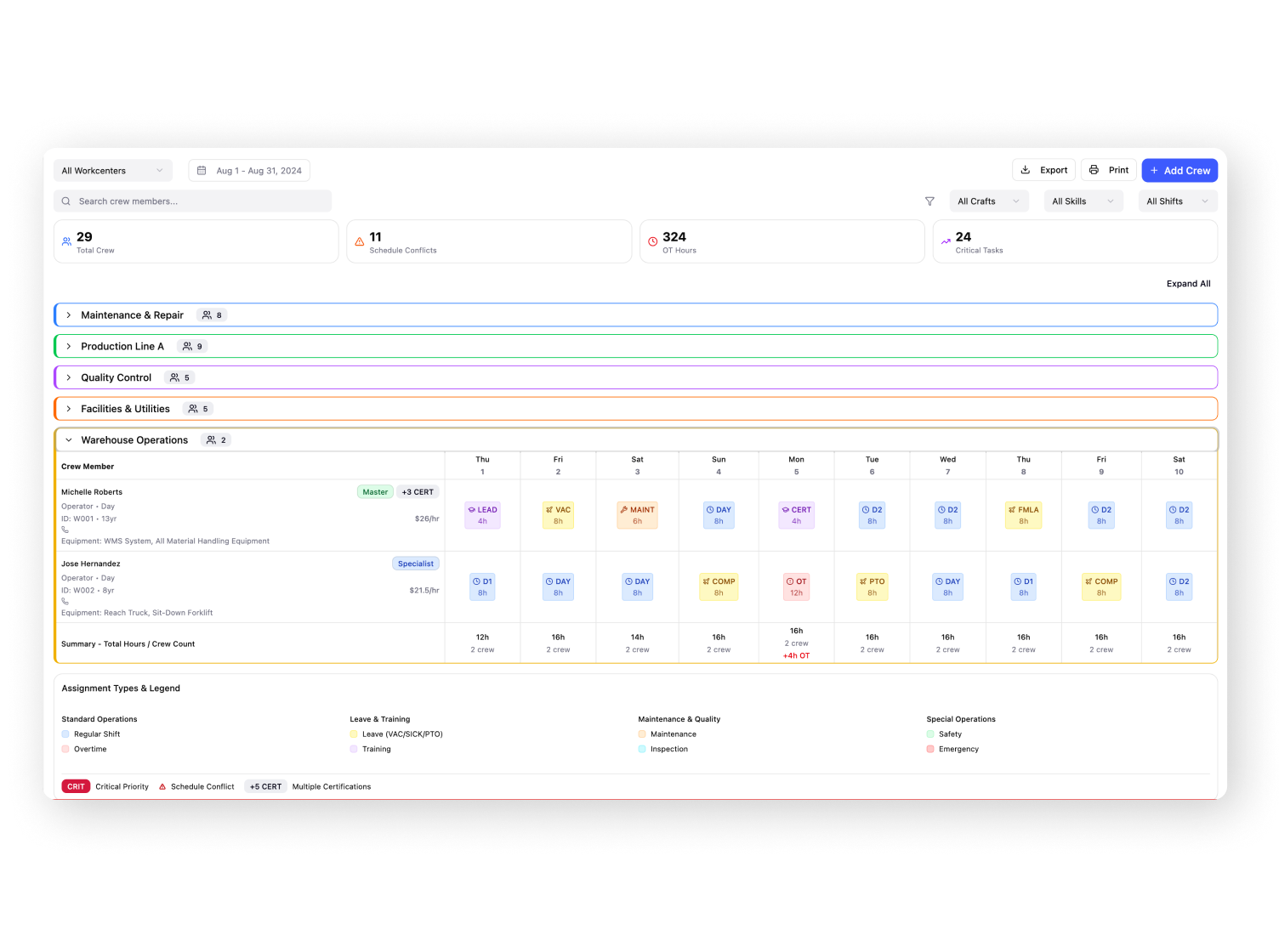Screen dimensions: 1279x952
Task: Open Jose Hernandez's COMP 8h assignment on Fri 9
Action: pos(1101,587)
